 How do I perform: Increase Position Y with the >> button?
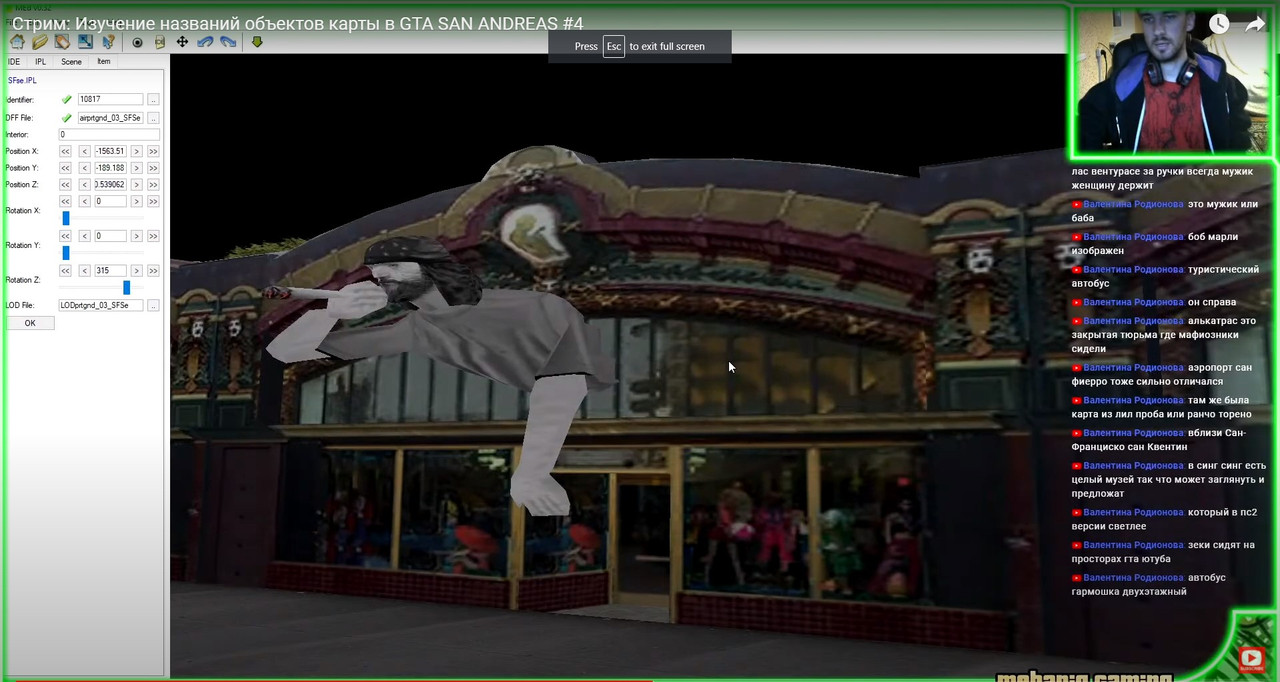pyautogui.click(x=153, y=168)
